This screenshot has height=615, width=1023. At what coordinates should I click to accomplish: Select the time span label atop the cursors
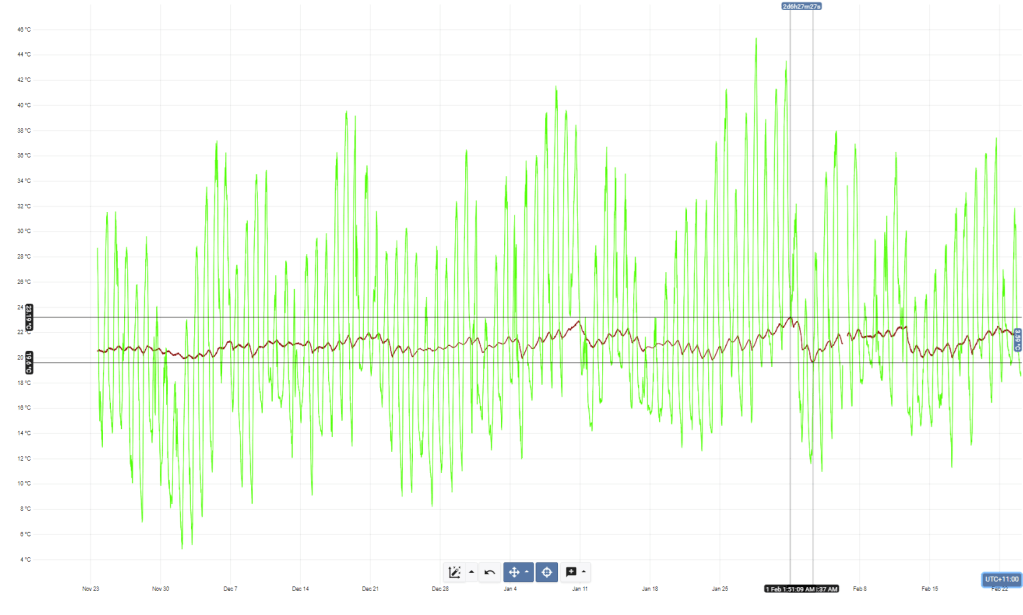point(801,6)
